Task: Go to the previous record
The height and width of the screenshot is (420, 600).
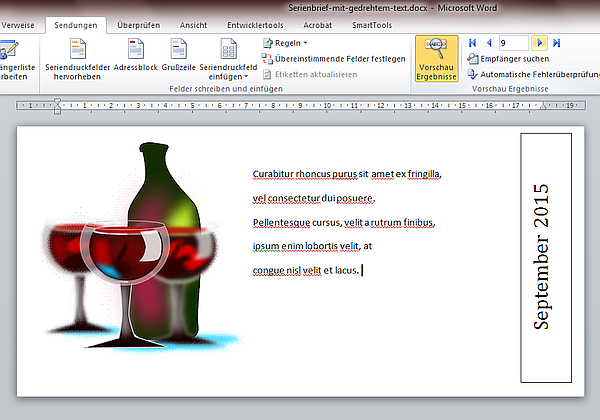Action: point(488,43)
